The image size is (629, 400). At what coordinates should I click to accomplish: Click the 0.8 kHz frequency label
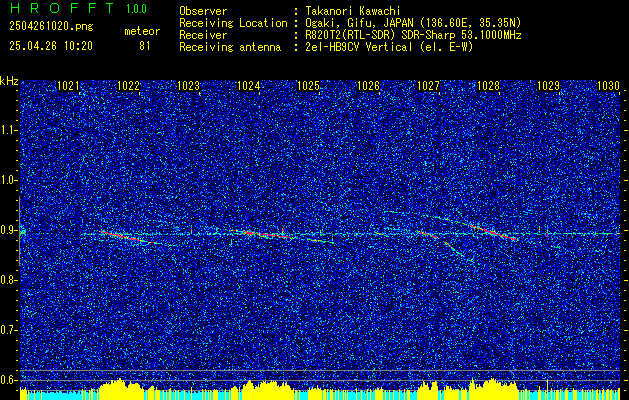pyautogui.click(x=9, y=280)
